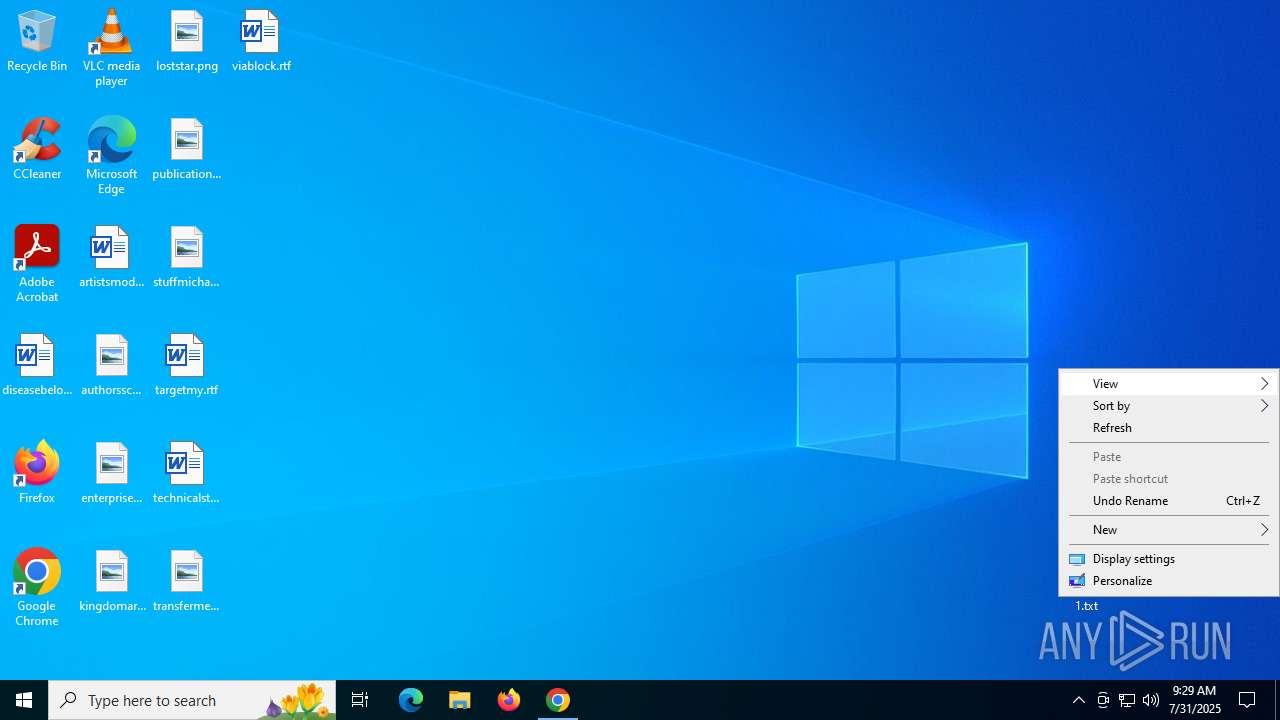This screenshot has height=720, width=1280.
Task: Select the authorssc... image file icon
Action: coord(111,366)
